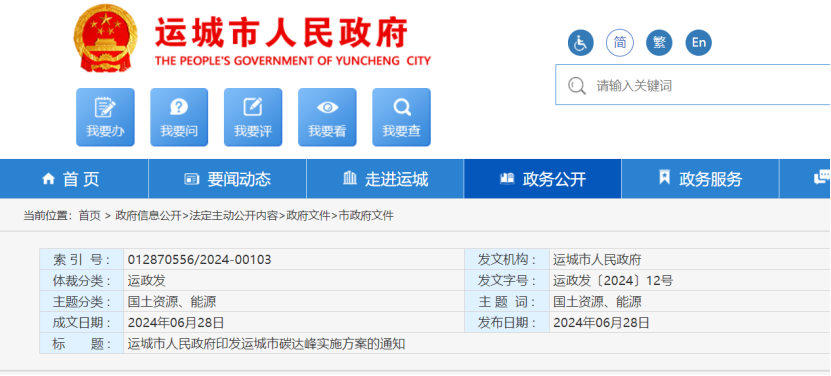Switch to Simplified Chinese 简 button
This screenshot has height=376, width=831.
(620, 43)
